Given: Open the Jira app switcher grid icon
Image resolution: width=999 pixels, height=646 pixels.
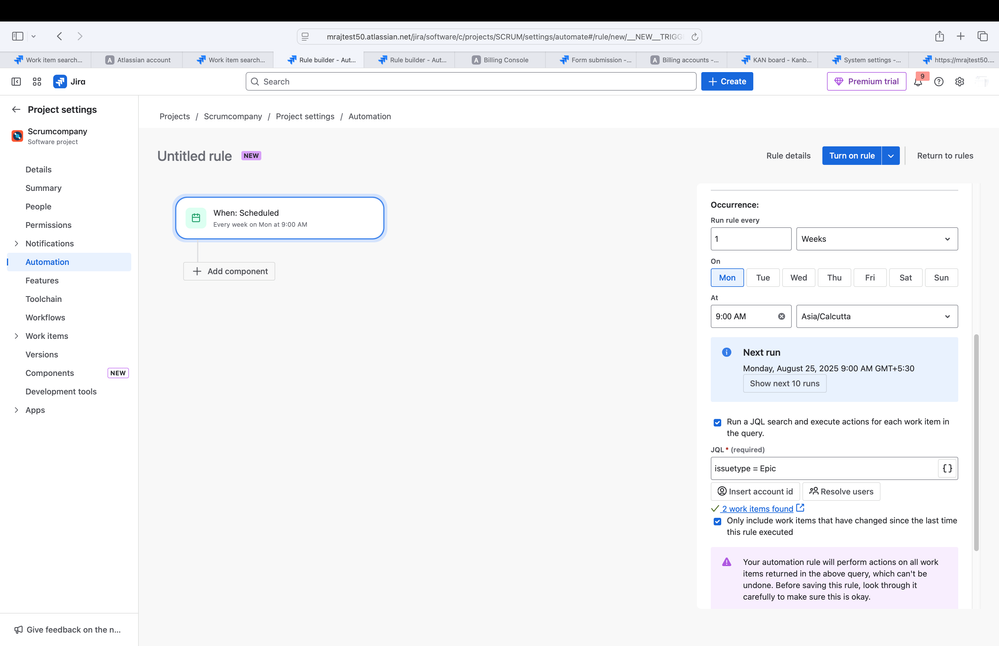Looking at the screenshot, I should [x=37, y=82].
